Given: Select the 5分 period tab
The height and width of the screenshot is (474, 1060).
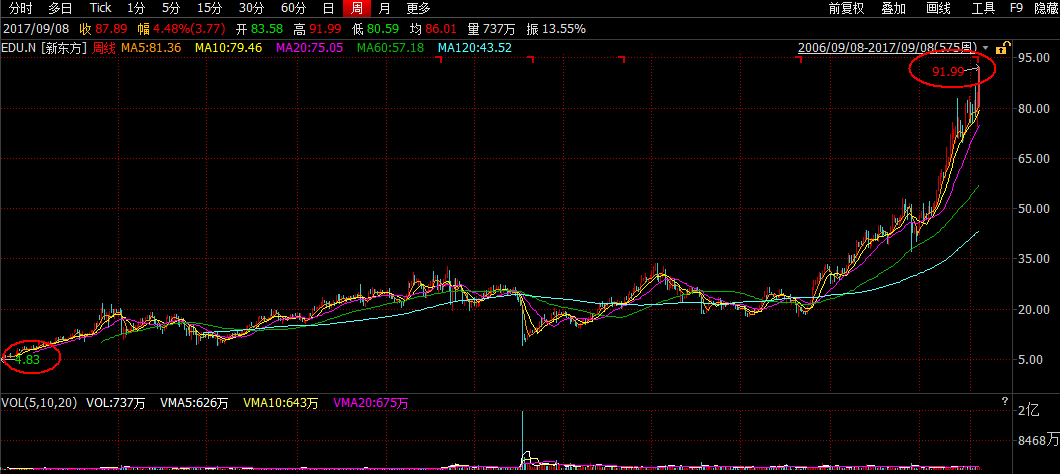Looking at the screenshot, I should coord(170,9).
